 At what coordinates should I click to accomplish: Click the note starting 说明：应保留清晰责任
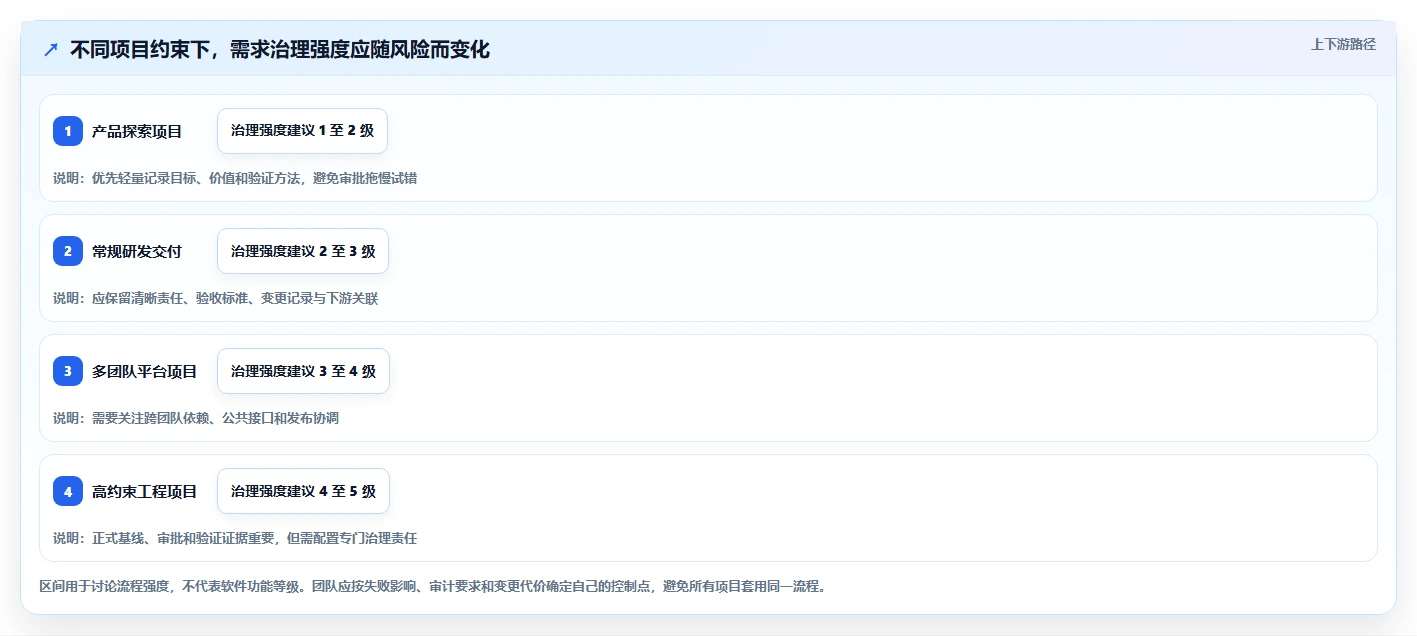(x=216, y=298)
